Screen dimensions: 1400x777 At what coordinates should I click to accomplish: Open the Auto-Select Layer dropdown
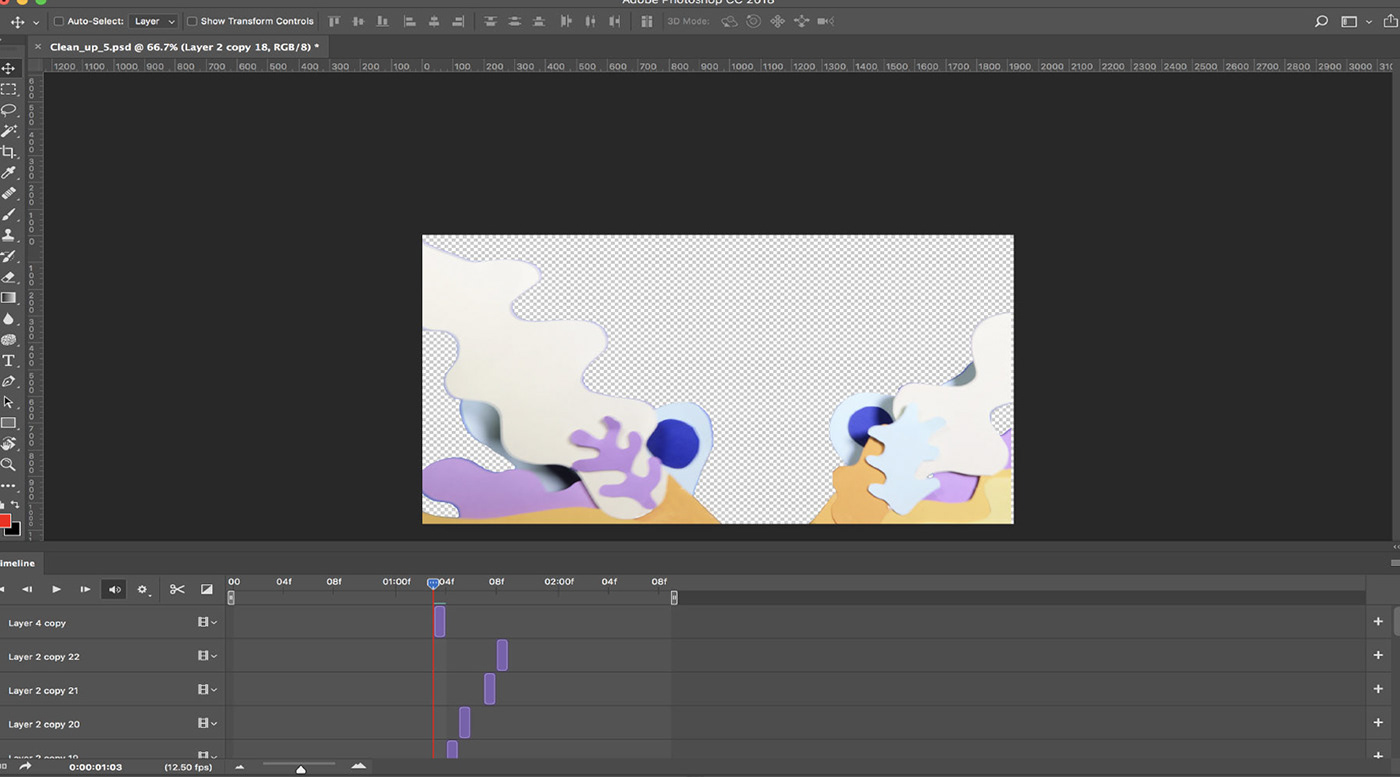coord(154,21)
